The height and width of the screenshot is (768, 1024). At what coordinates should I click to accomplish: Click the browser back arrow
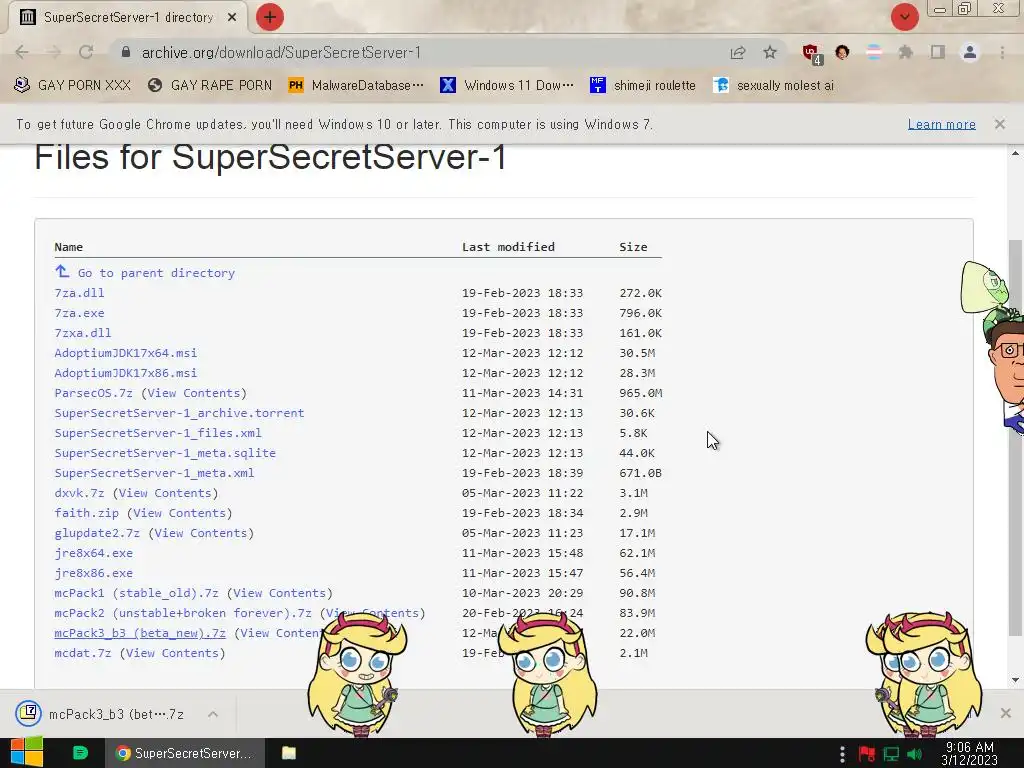22,52
